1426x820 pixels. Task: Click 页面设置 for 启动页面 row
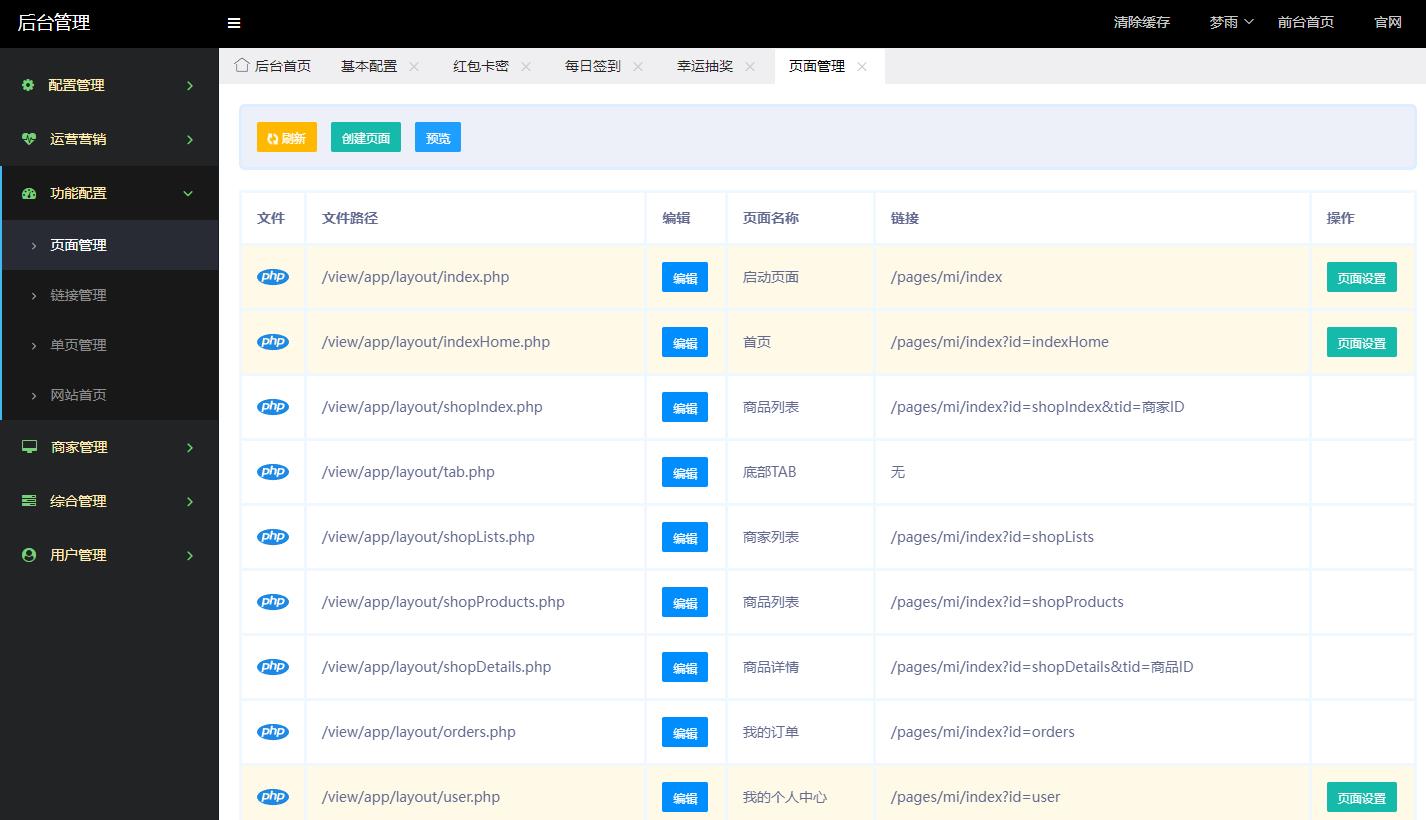click(1362, 278)
